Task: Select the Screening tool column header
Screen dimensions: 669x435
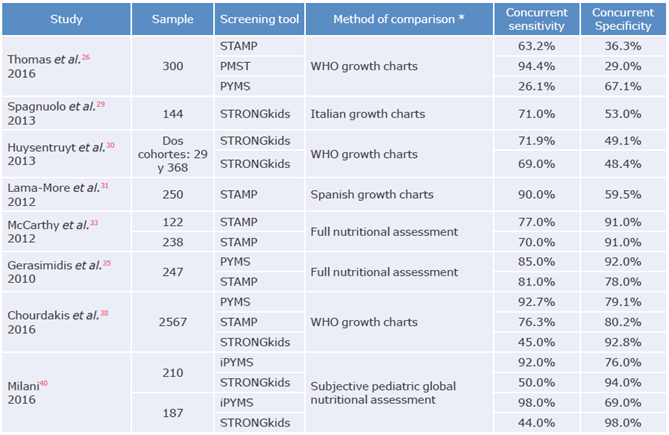Action: (258, 18)
